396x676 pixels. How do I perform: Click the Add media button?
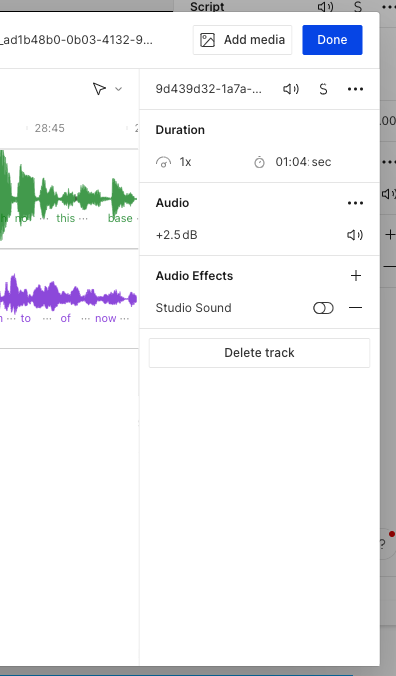pos(242,40)
